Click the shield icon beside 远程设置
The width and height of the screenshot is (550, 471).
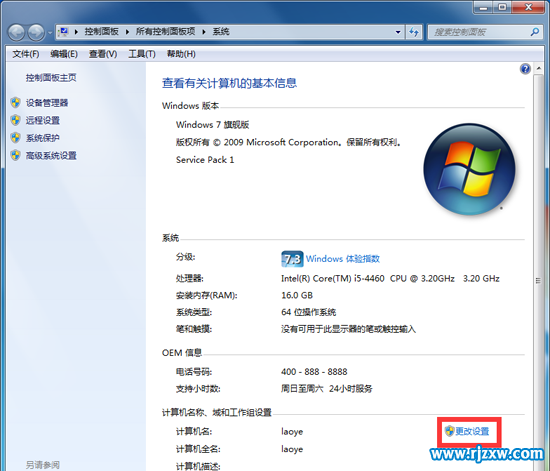pos(15,120)
